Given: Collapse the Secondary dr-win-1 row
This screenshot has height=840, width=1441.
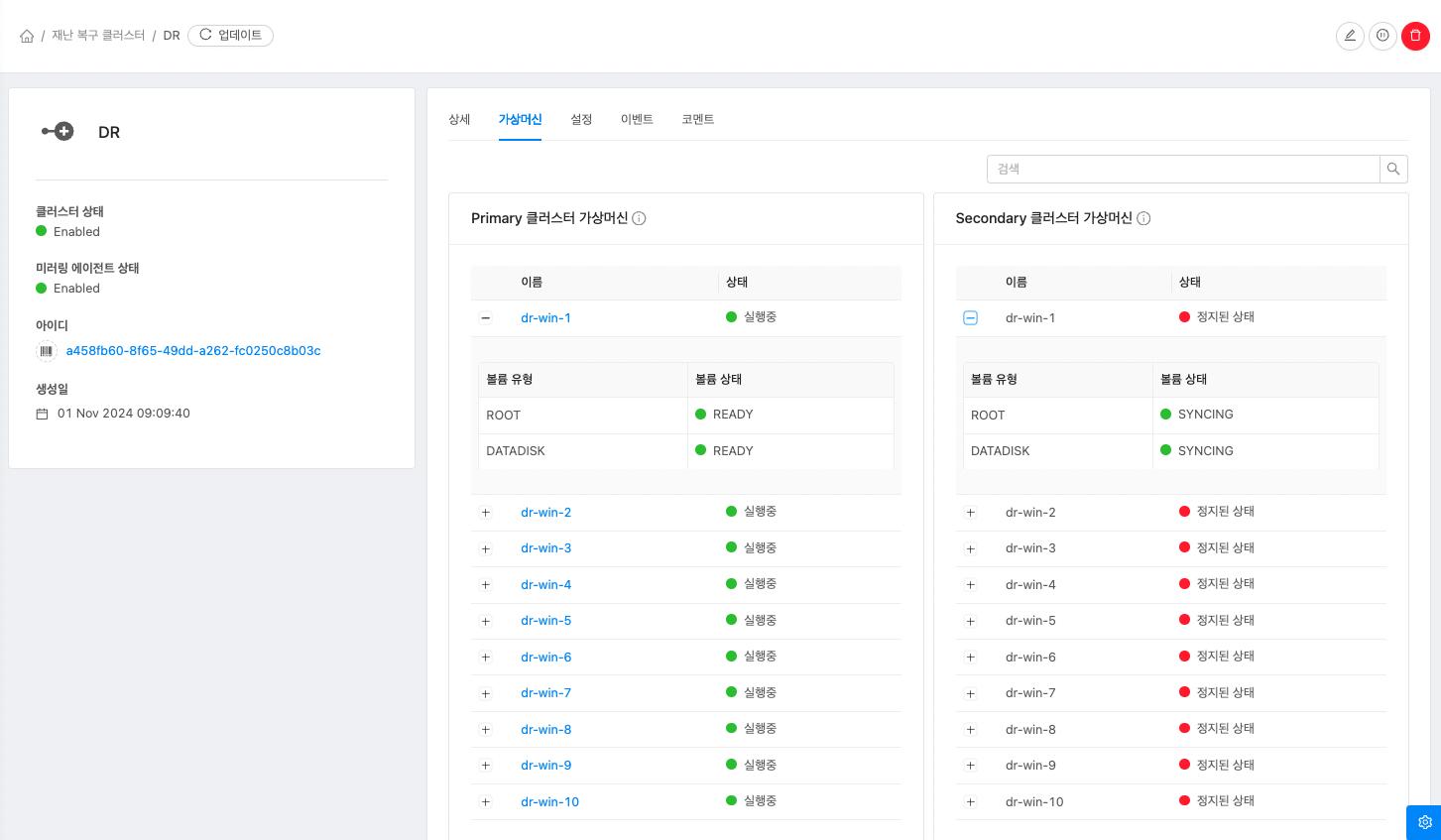Looking at the screenshot, I should 971,318.
